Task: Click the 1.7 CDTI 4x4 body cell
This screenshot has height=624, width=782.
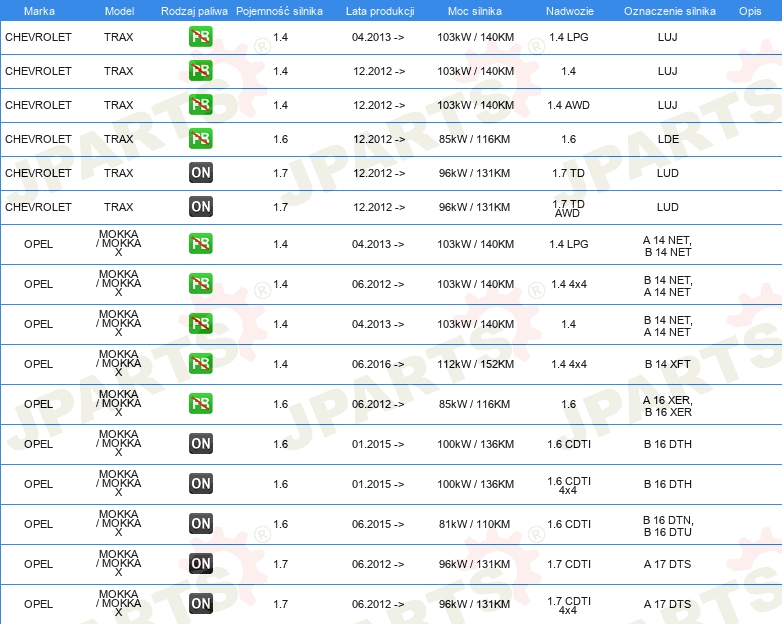Action: tap(569, 605)
